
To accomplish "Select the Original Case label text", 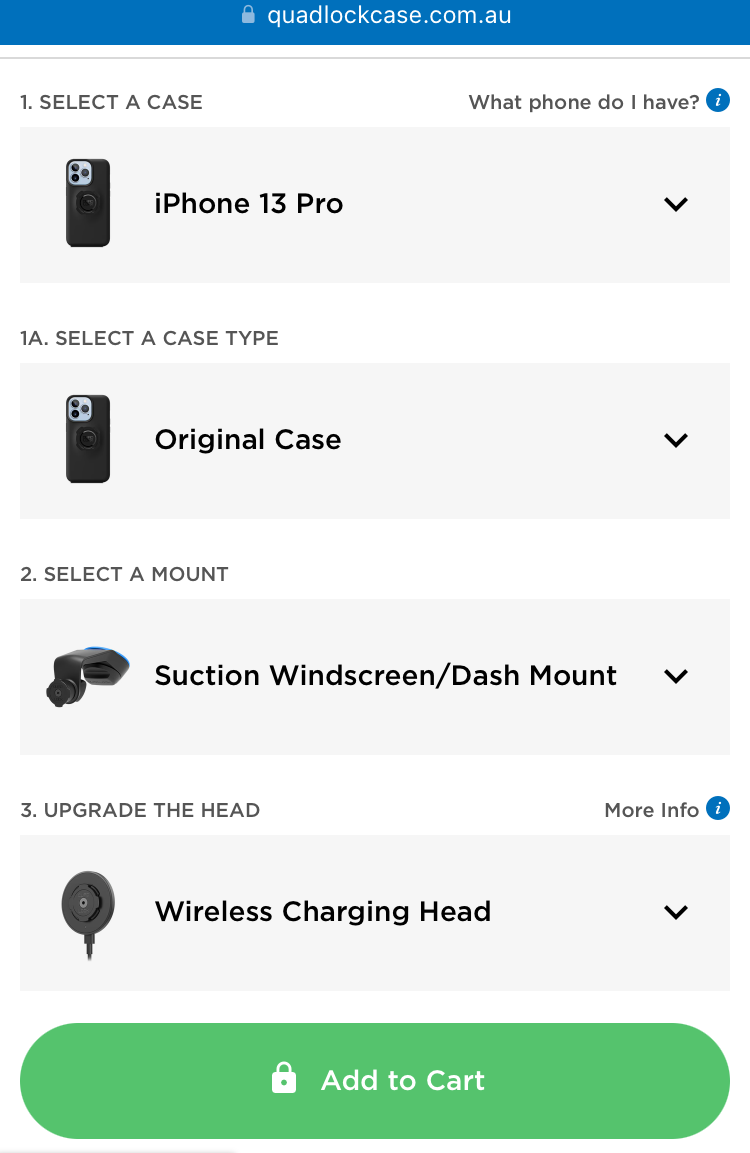I will (x=248, y=440).
